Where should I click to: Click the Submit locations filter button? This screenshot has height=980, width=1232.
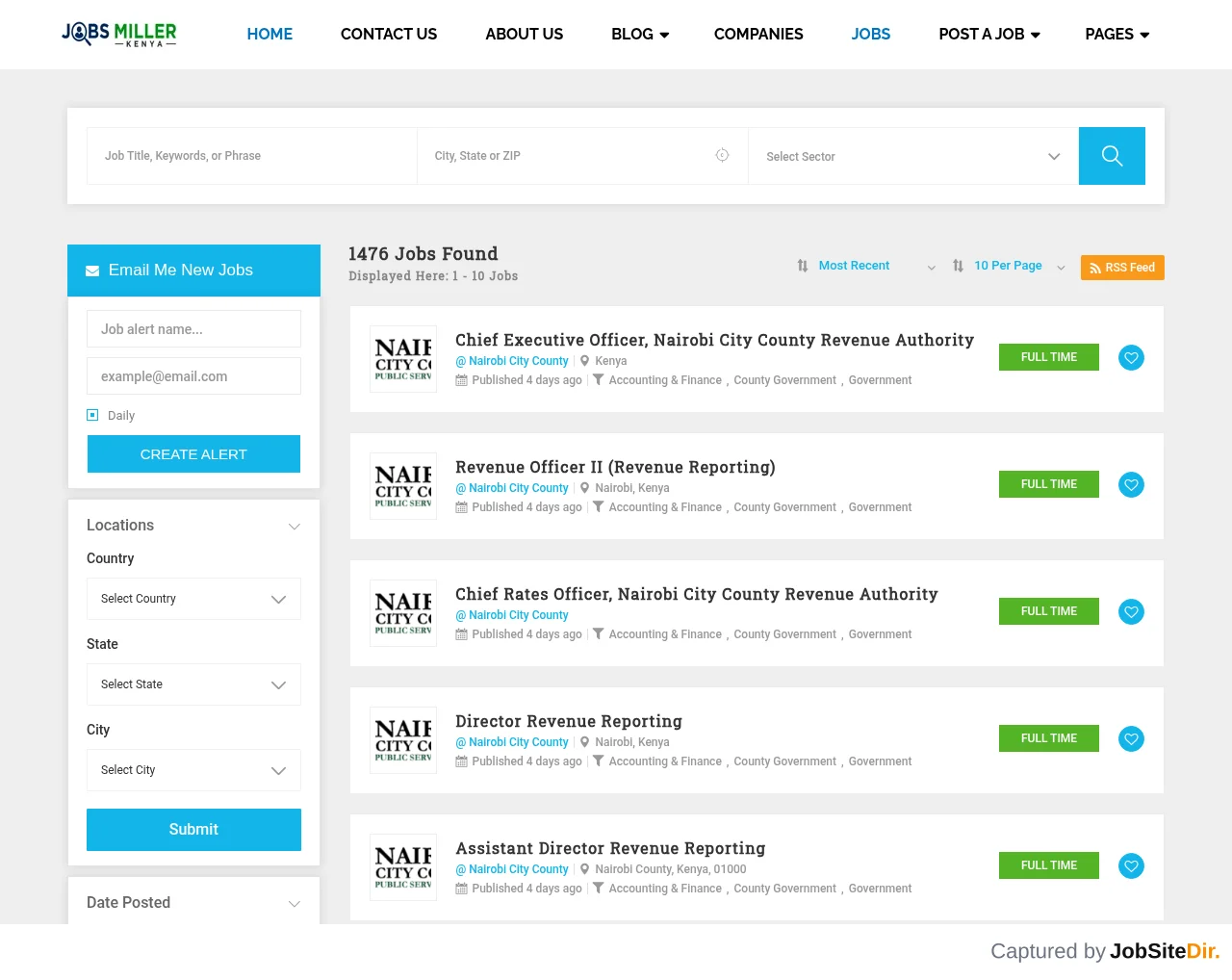coord(193,830)
